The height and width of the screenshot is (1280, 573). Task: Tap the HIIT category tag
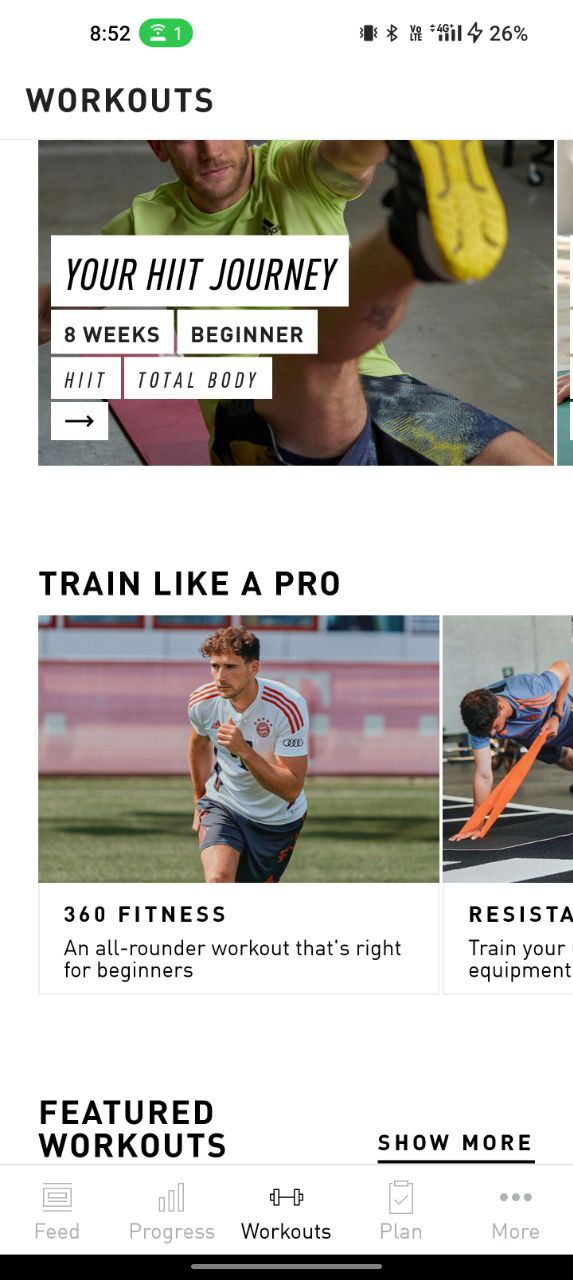[x=85, y=379]
